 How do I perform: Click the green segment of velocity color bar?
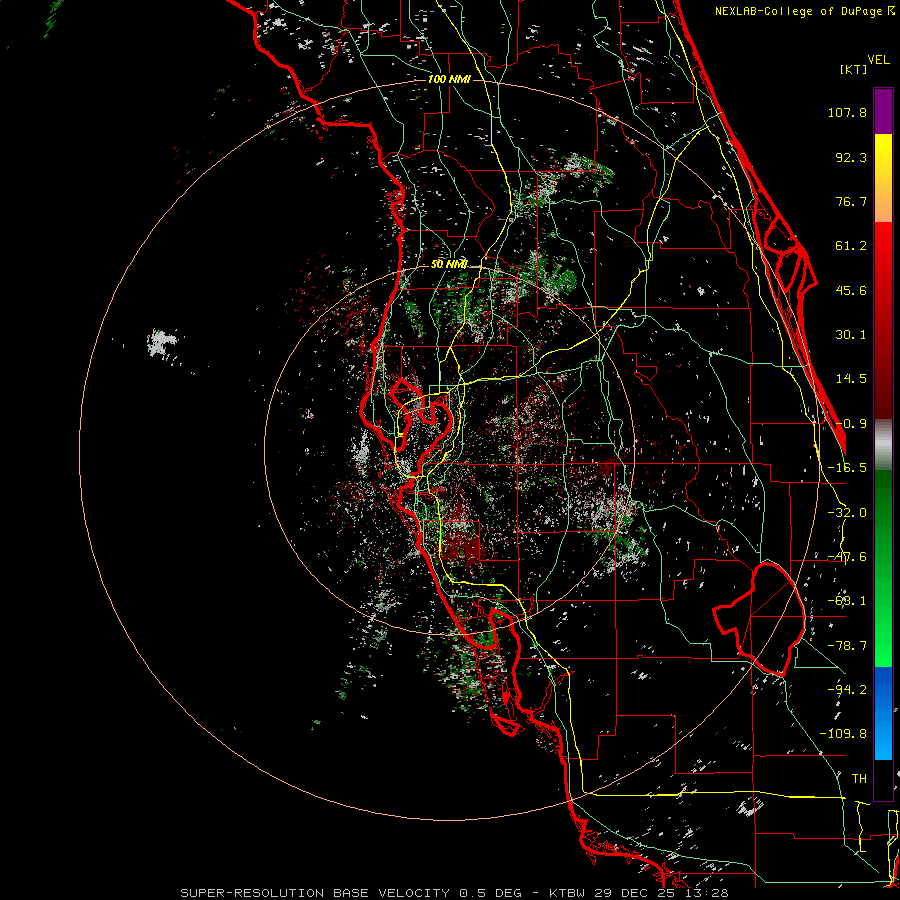[883, 568]
